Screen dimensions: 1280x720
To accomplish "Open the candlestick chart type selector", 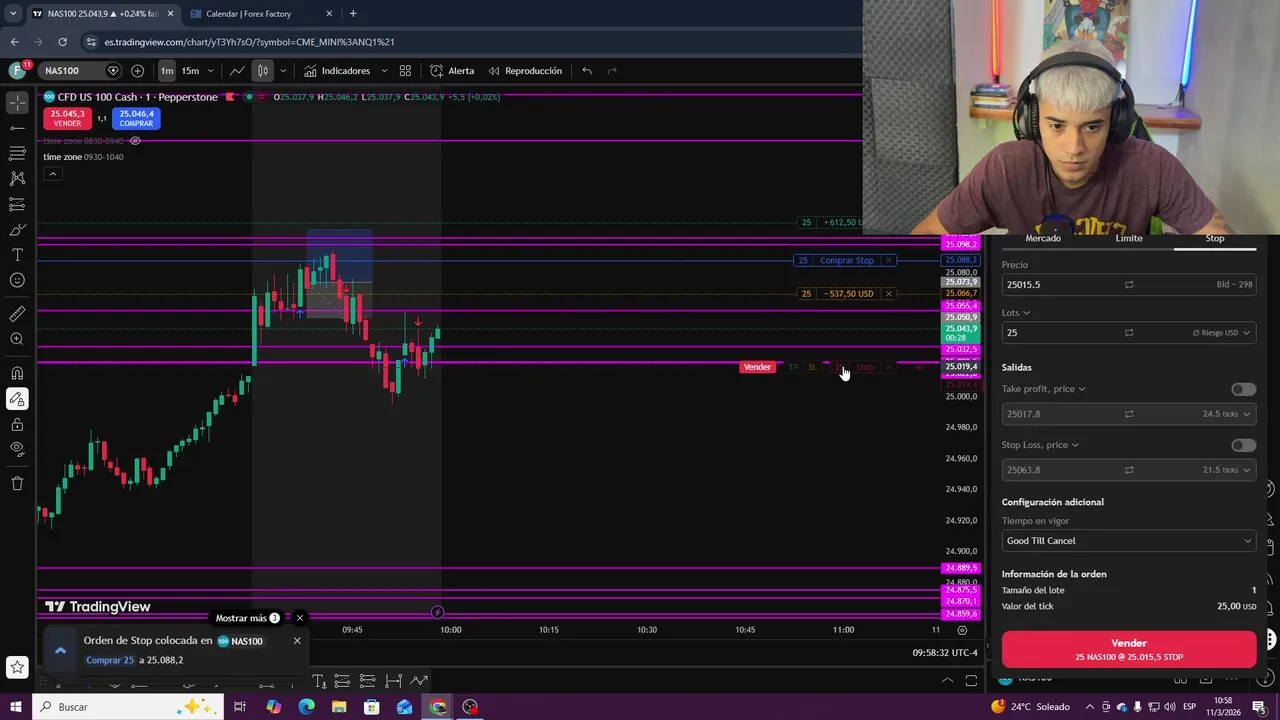I will click(x=262, y=71).
